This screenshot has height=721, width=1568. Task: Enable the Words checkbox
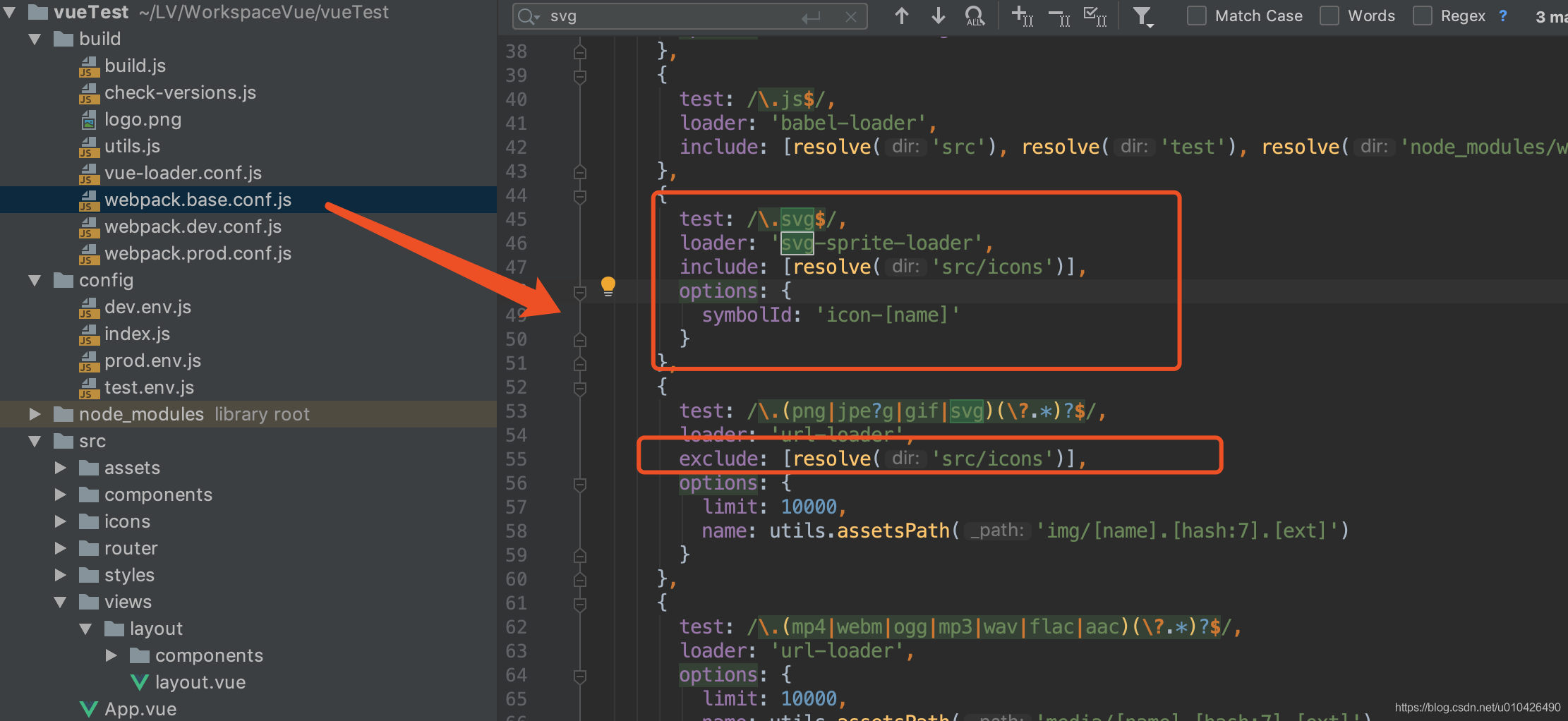1329,15
